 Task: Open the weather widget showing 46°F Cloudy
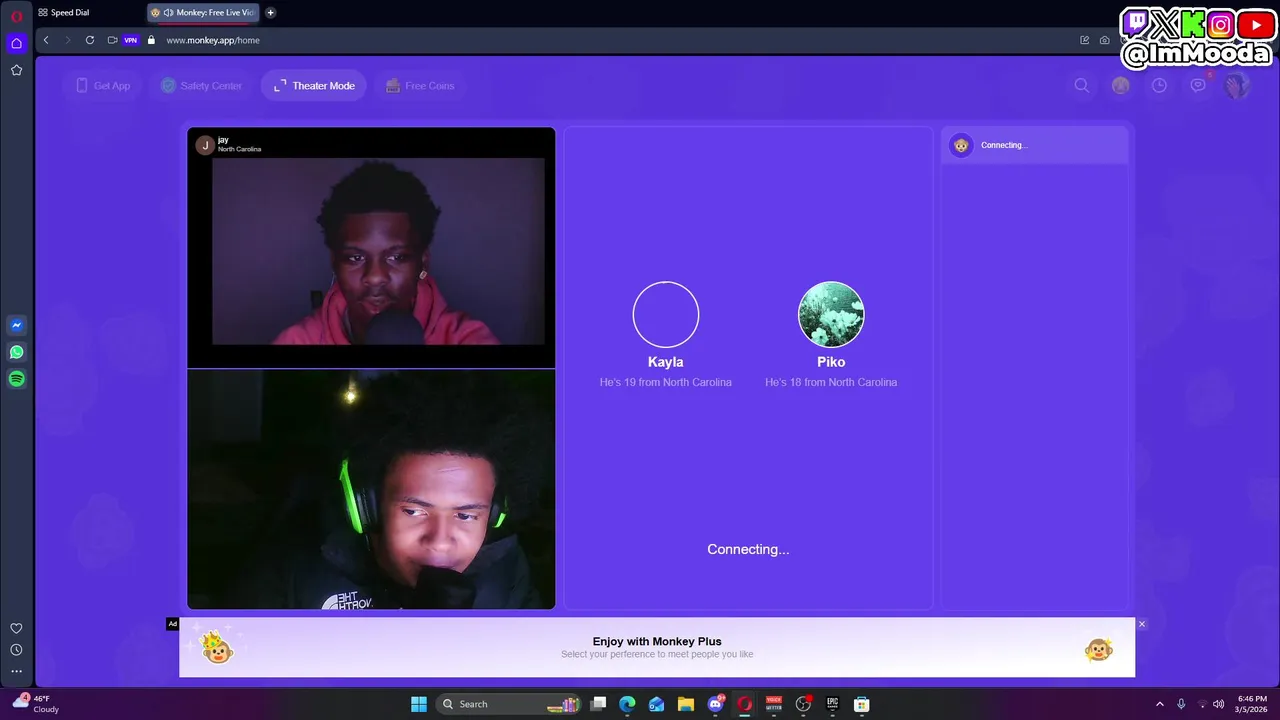tap(36, 704)
